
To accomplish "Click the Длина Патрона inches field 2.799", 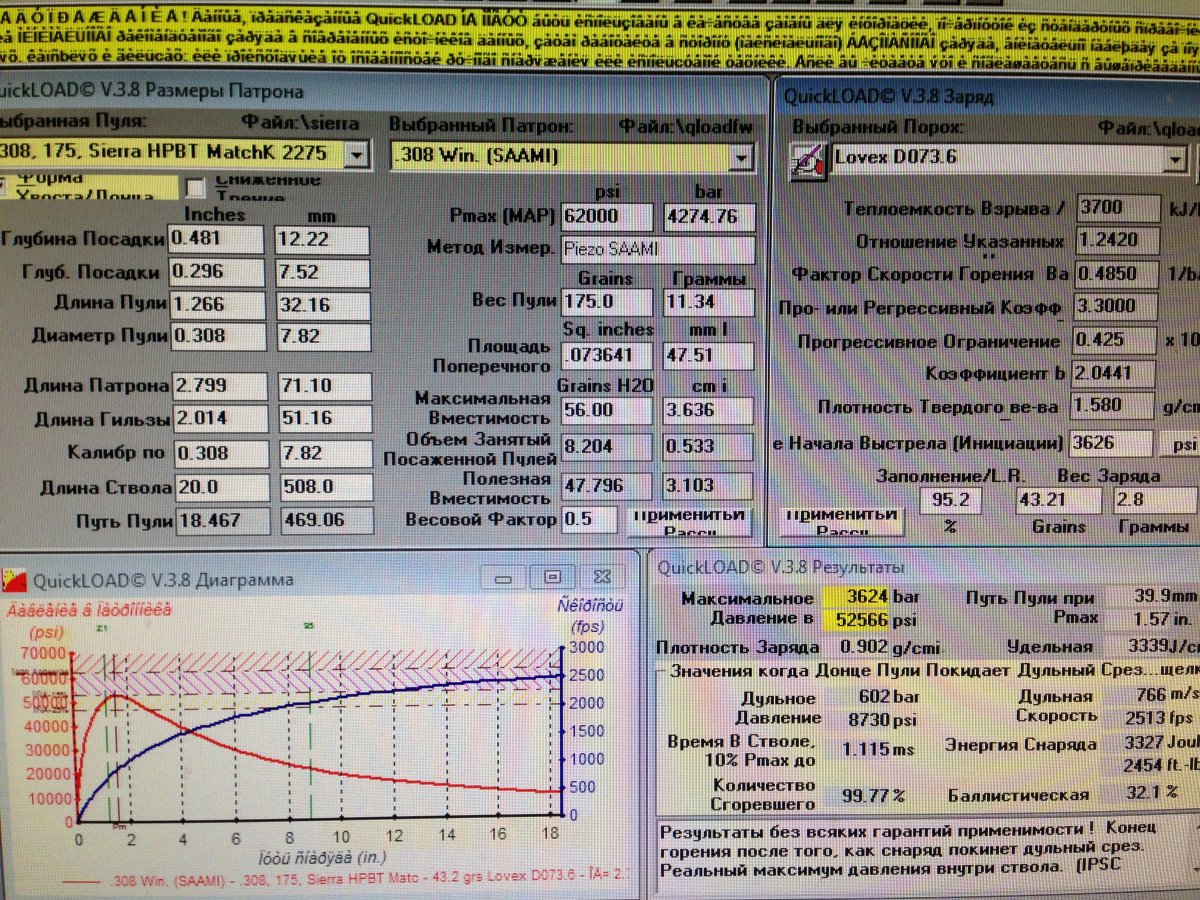I will coord(219,386).
